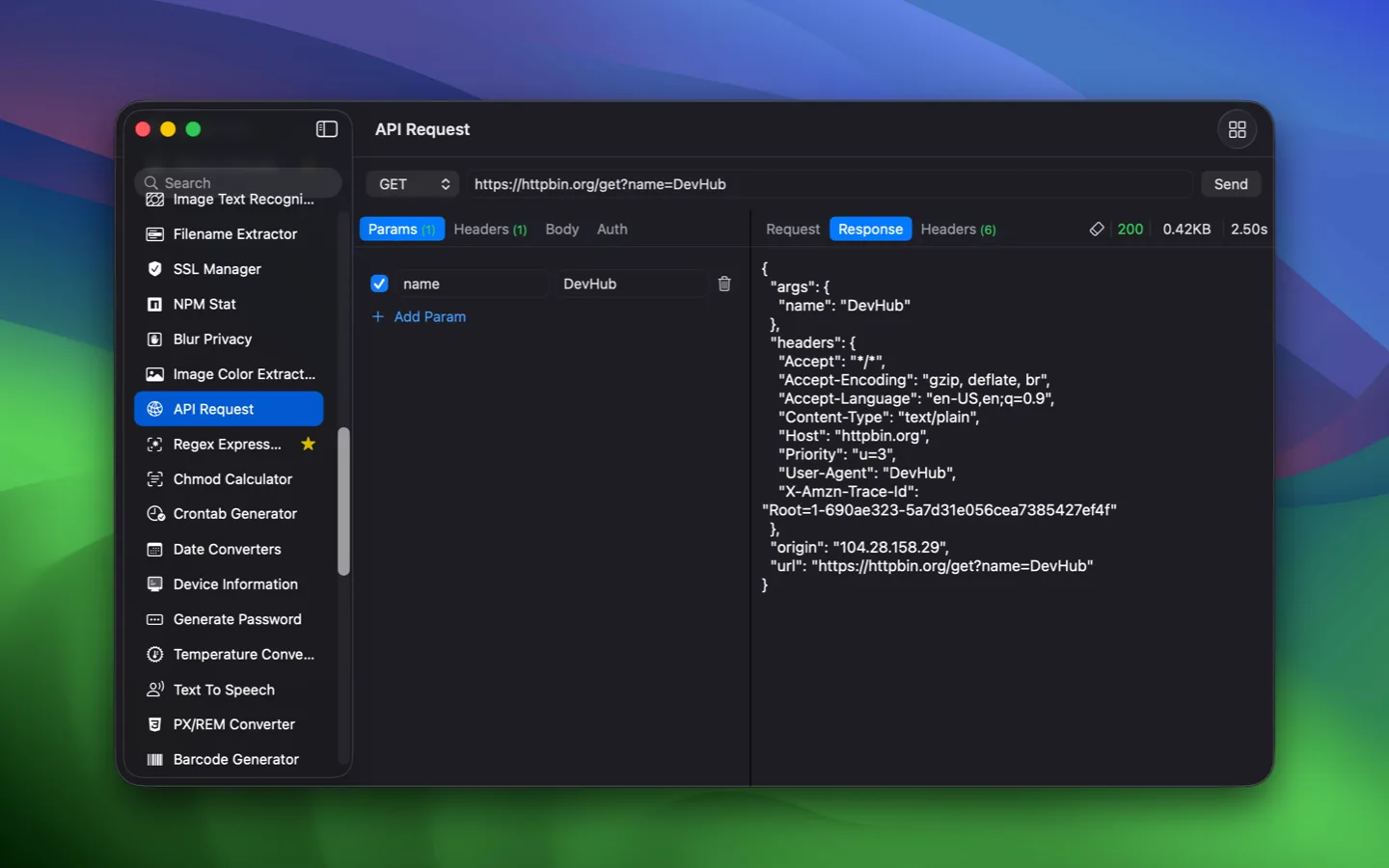The image size is (1389, 868).
Task: Open the grid view icon button
Action: [1237, 129]
